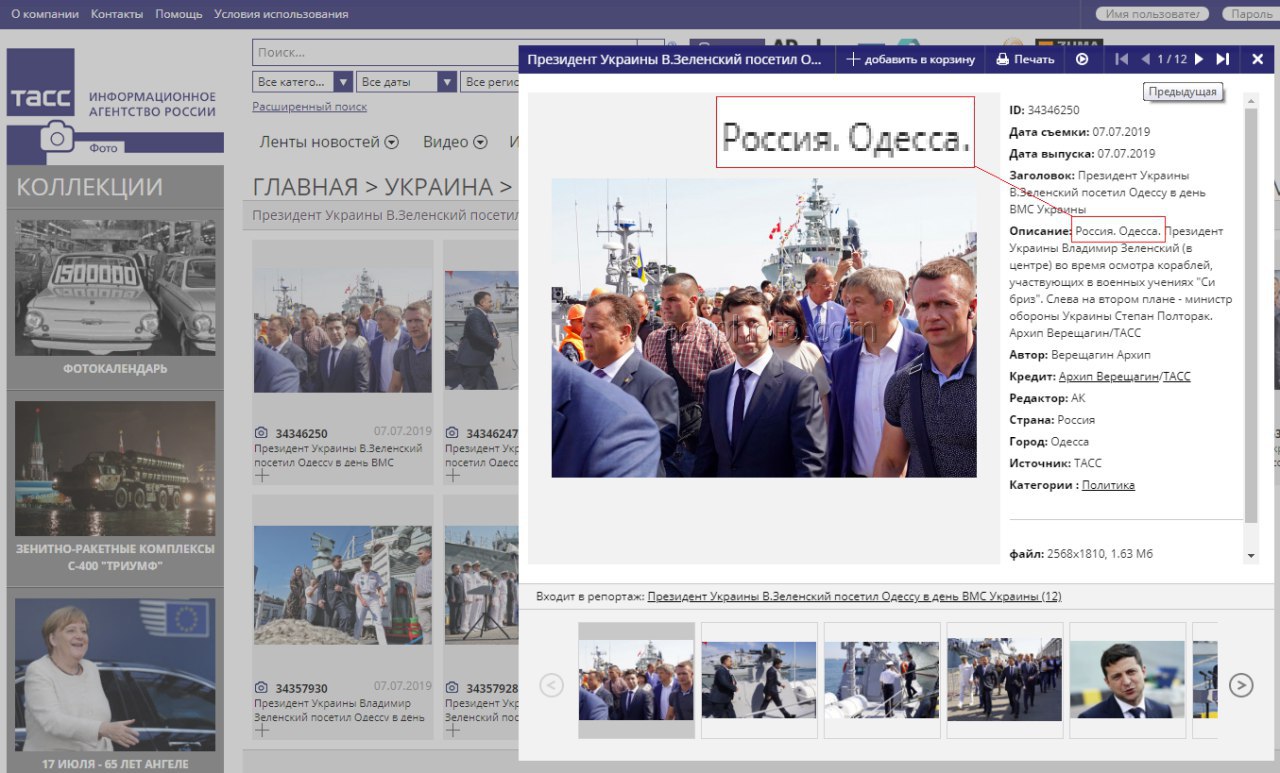Click the filmstrip right scroll arrow

tap(1240, 685)
